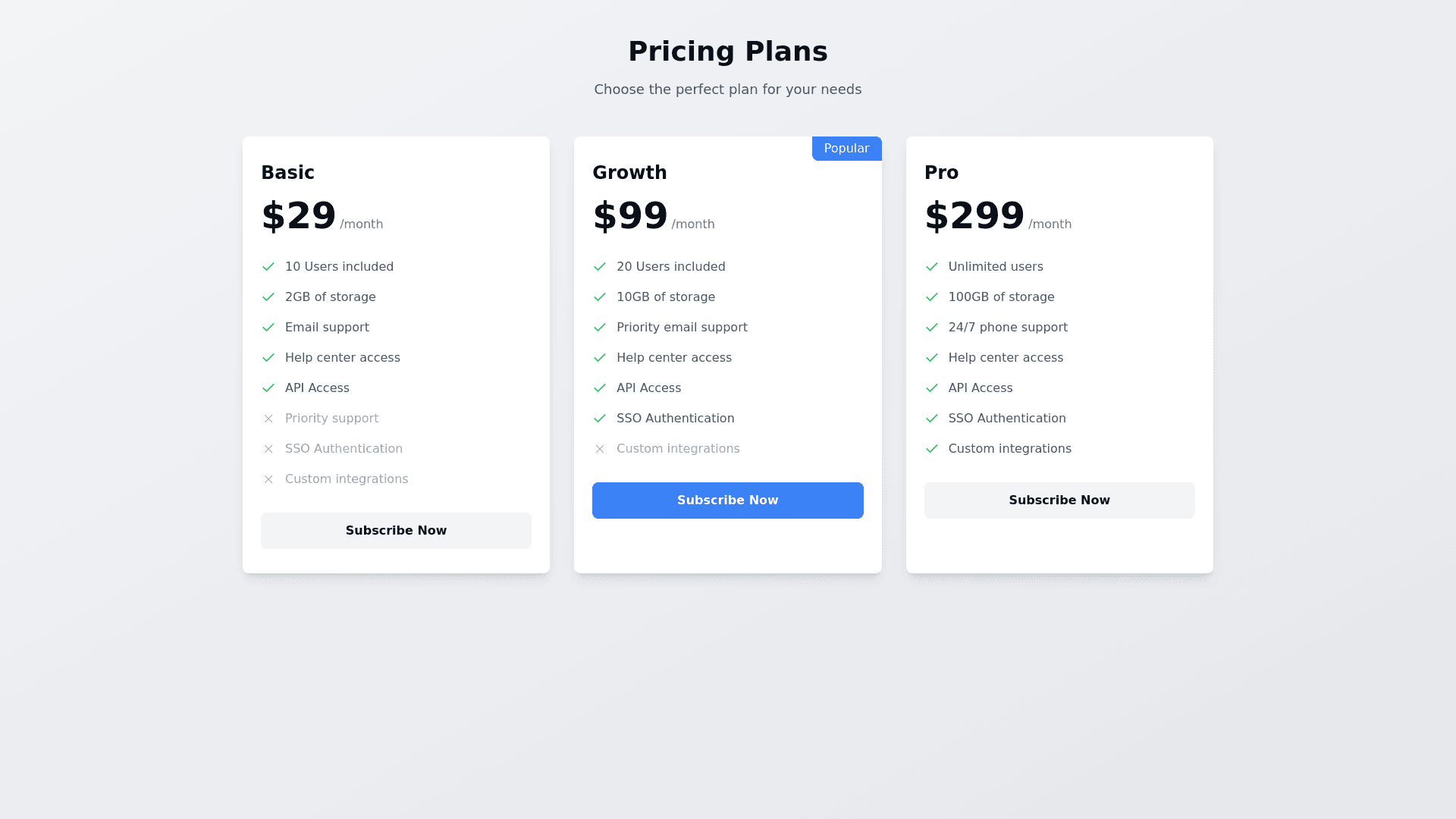Click check icon beside 100GB of storage
Image resolution: width=1456 pixels, height=819 pixels.
point(932,297)
